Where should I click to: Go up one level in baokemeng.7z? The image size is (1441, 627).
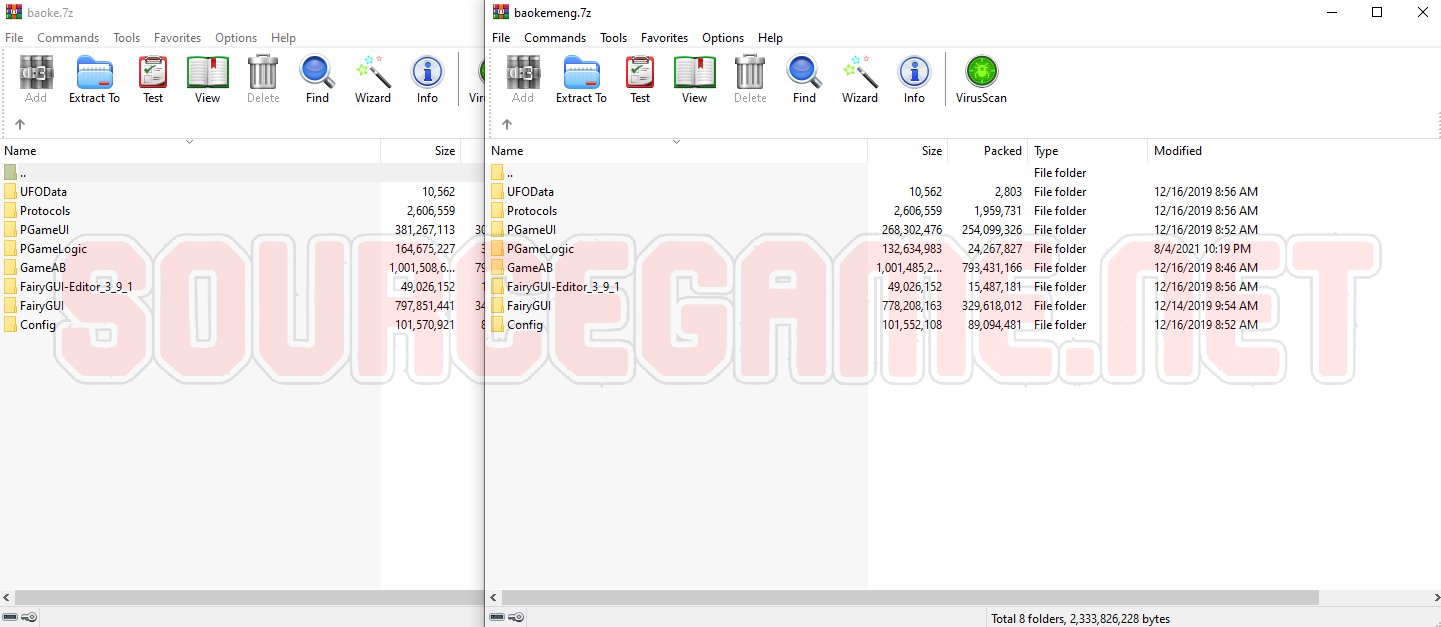[x=507, y=124]
